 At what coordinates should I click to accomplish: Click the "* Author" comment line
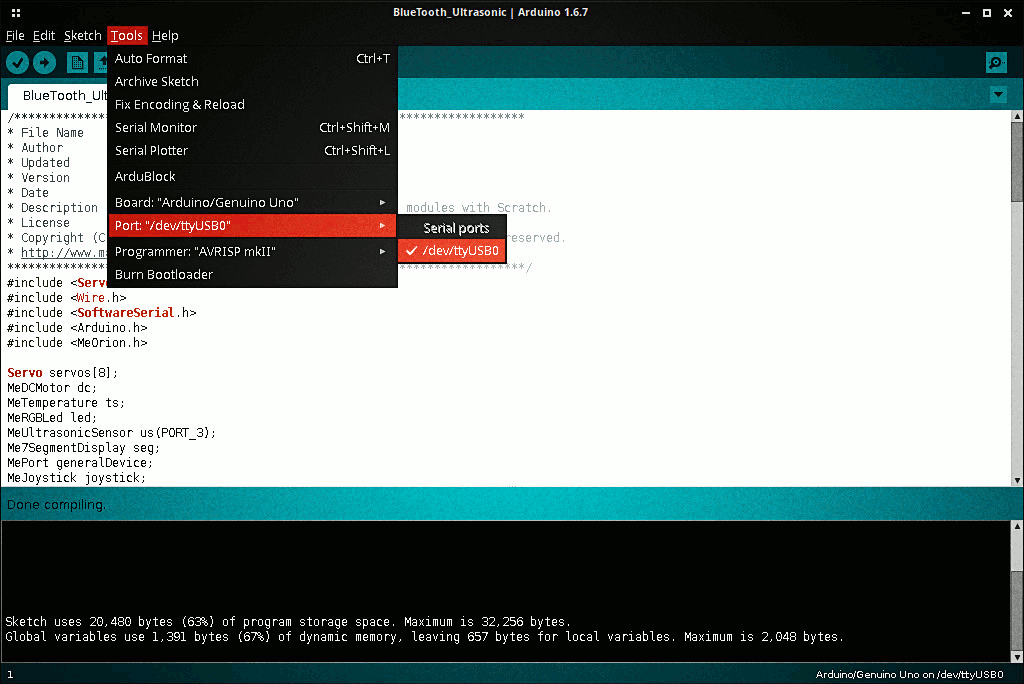35,148
